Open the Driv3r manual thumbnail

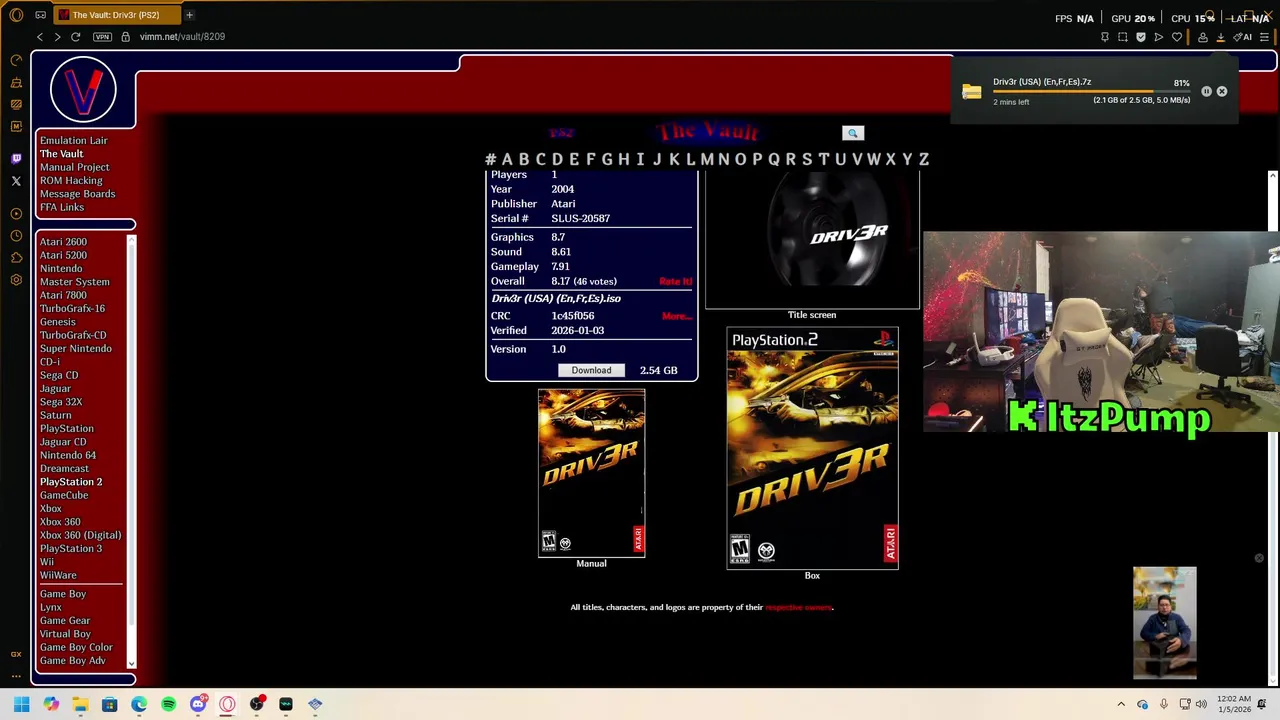(x=591, y=473)
